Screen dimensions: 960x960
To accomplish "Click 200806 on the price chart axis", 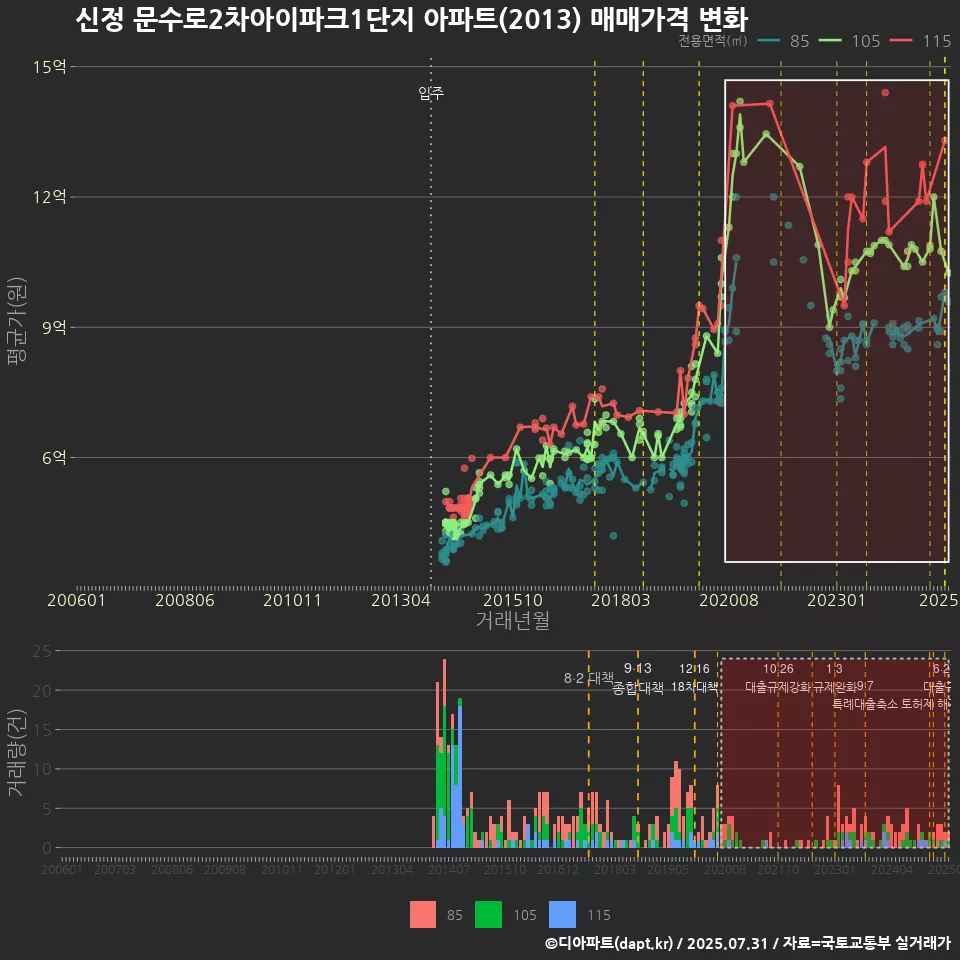I will [184, 600].
